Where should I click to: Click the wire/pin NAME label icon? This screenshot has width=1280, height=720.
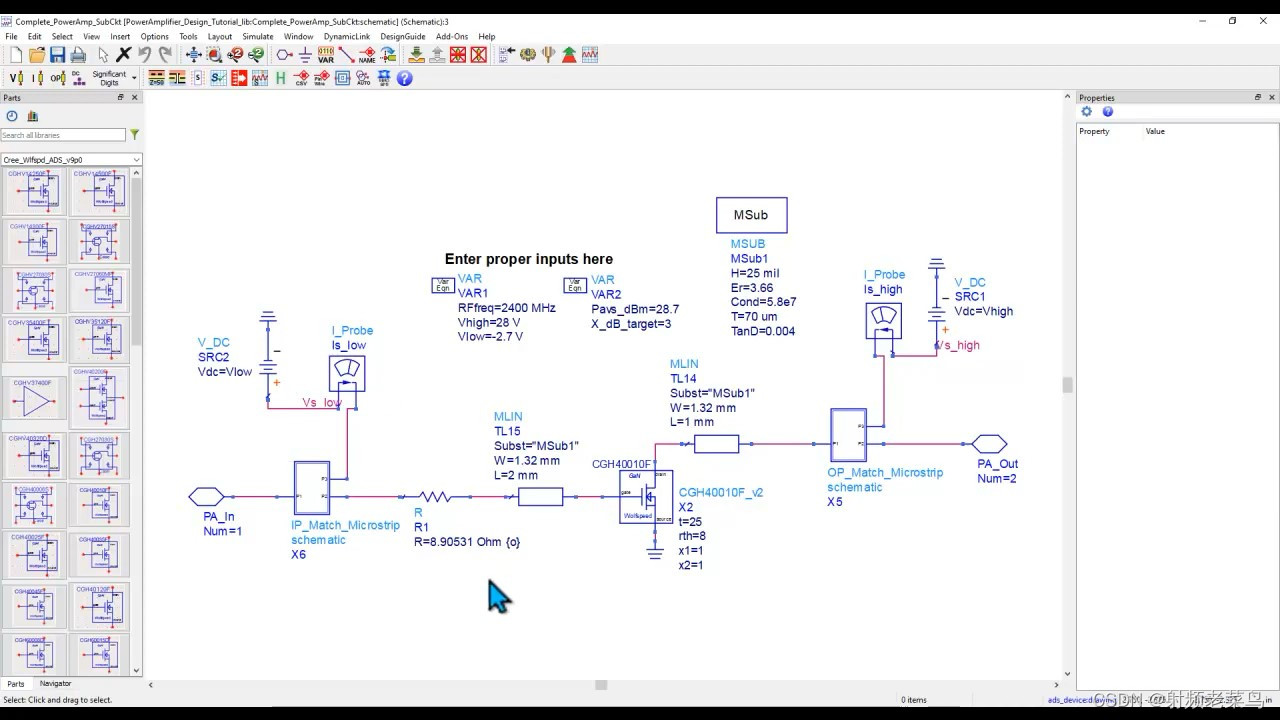pyautogui.click(x=367, y=55)
